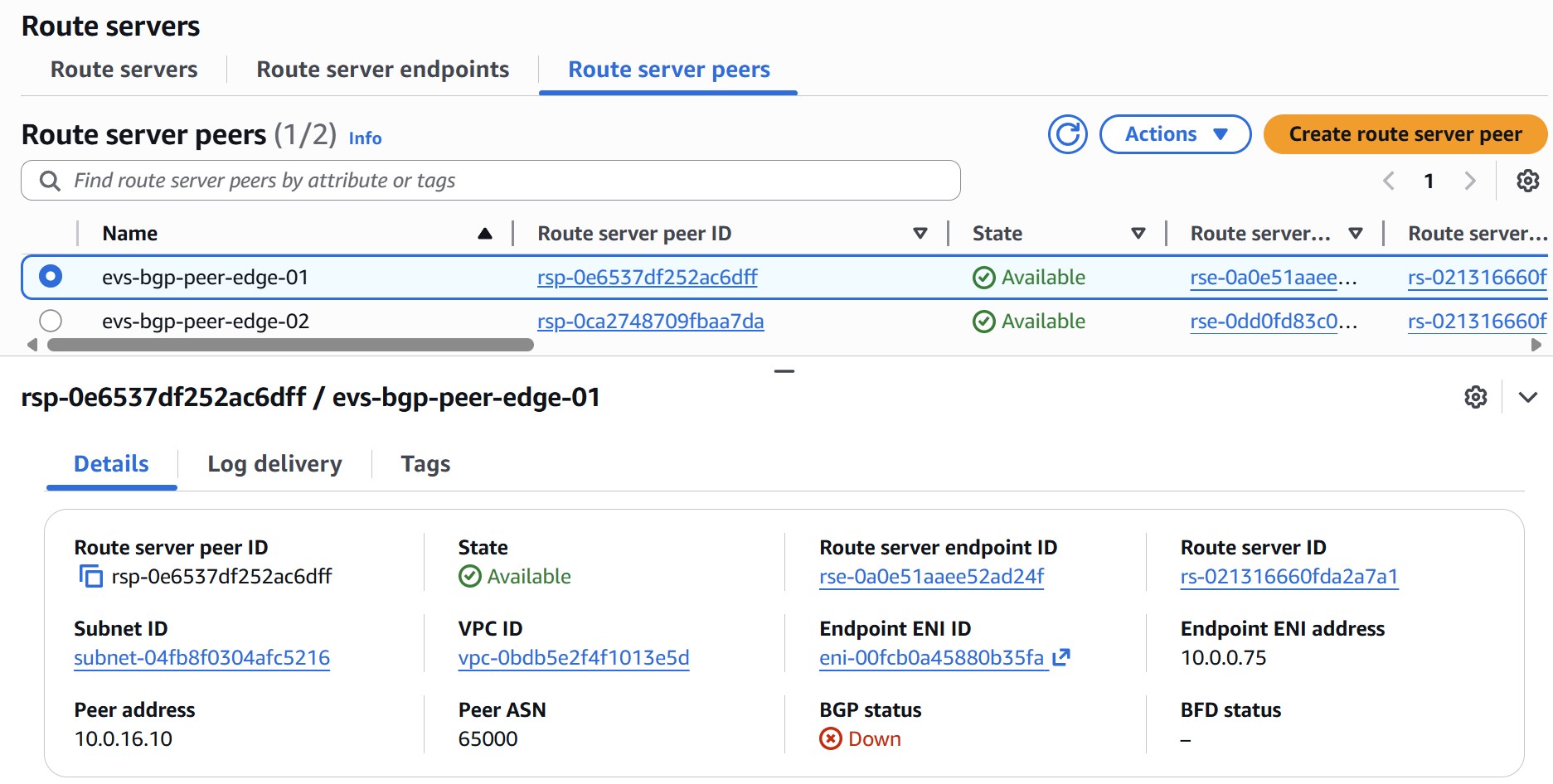Open the table preferences gear
This screenshot has width=1553, height=784.
point(1528,181)
